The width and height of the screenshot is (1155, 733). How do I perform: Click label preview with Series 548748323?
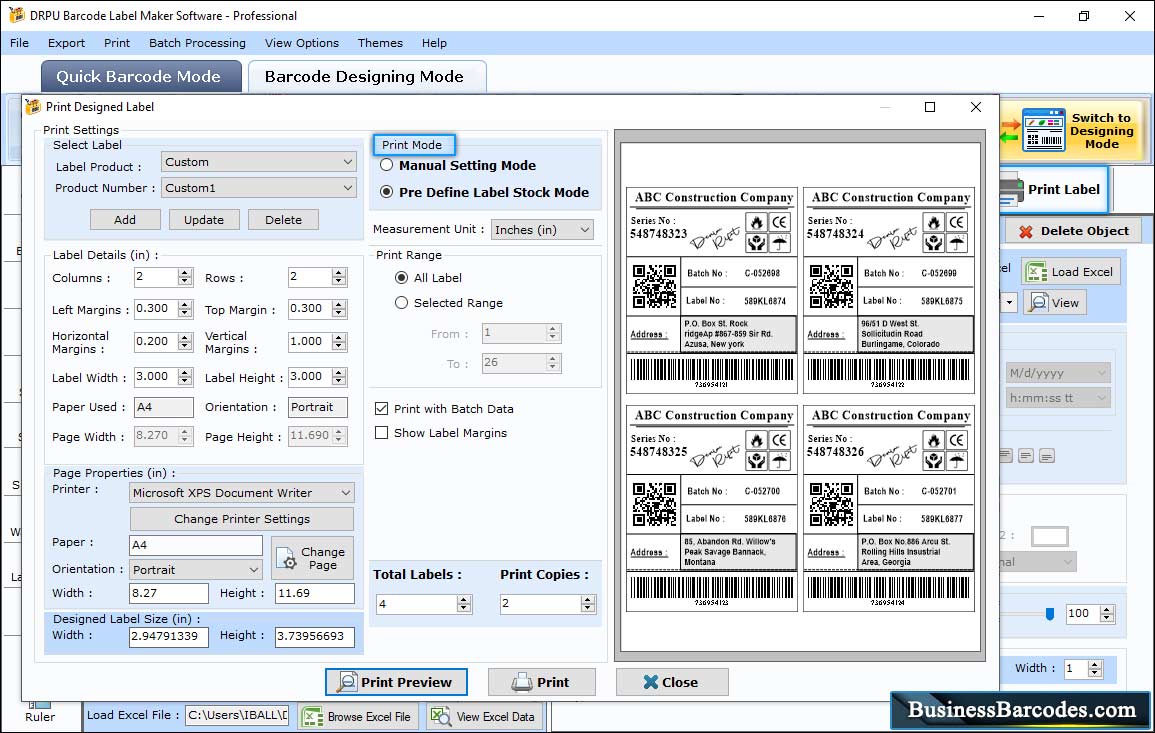click(x=712, y=290)
